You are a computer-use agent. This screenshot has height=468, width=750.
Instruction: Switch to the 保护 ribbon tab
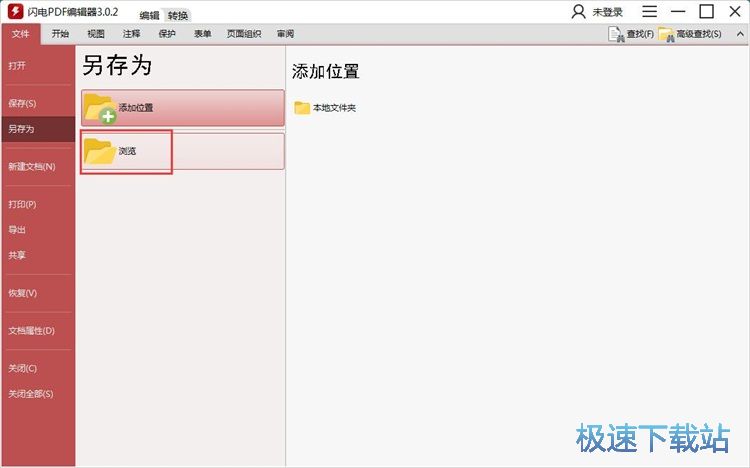[x=167, y=34]
